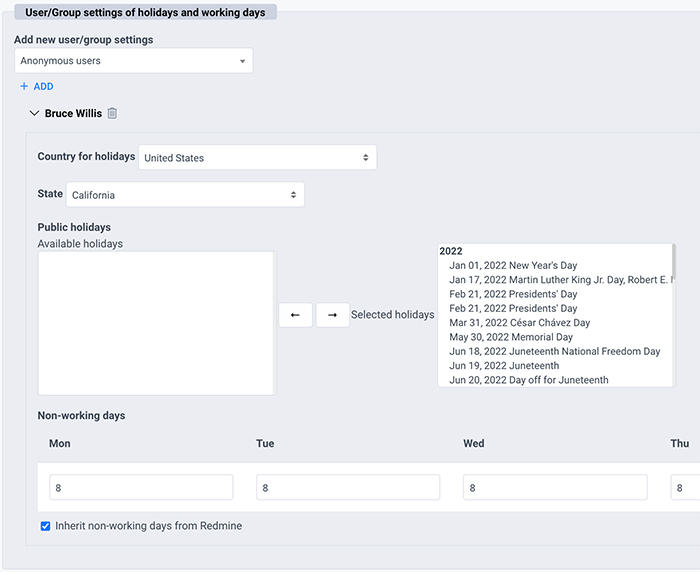Select Mar 31, 2022 César Chávez Day
The image size is (700, 572).
pos(520,322)
